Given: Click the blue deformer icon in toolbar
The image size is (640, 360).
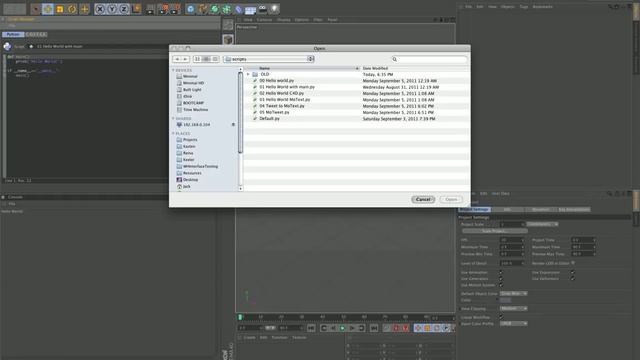Looking at the screenshot, I should (239, 9).
